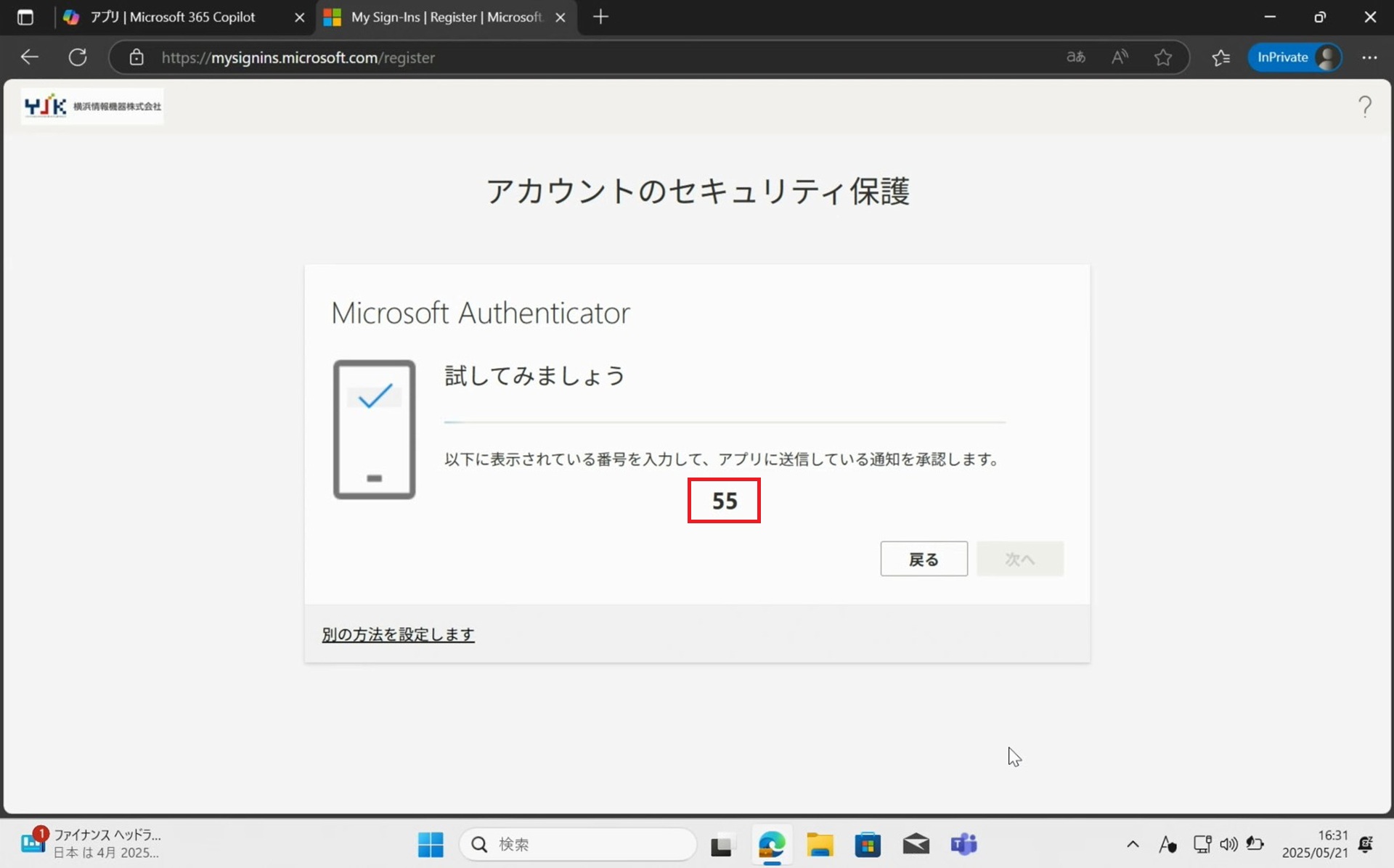Open the clock showing 16:31 2025/05/21
1394x868 pixels.
point(1314,844)
